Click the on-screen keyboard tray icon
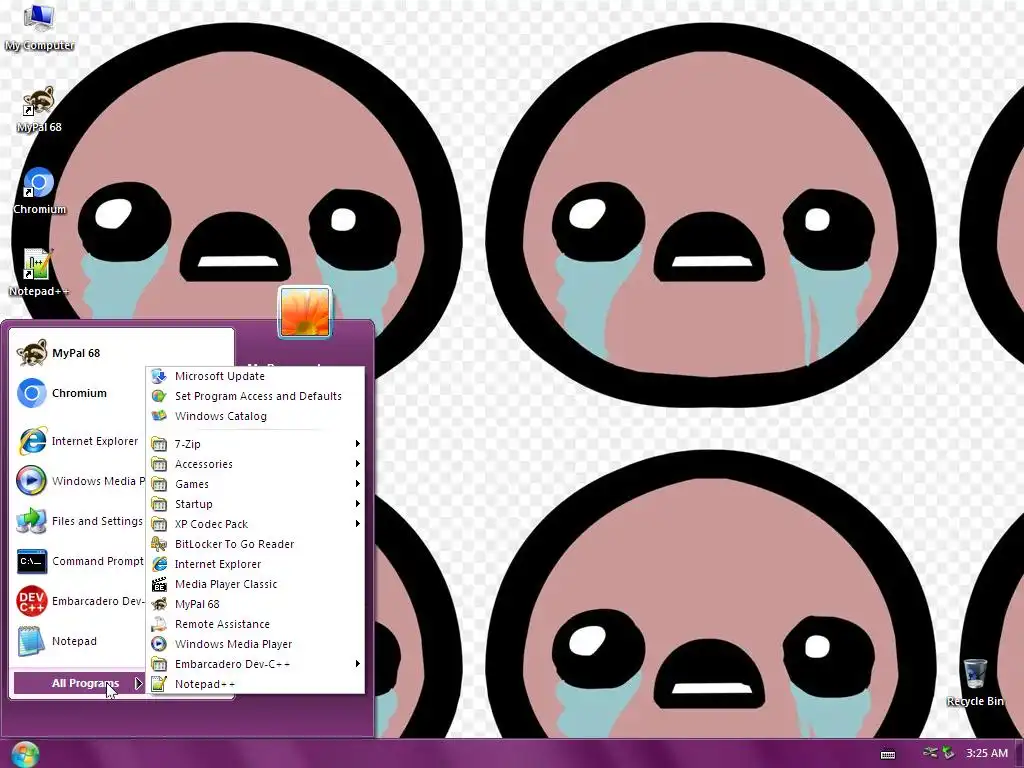Image resolution: width=1024 pixels, height=768 pixels. (x=888, y=754)
